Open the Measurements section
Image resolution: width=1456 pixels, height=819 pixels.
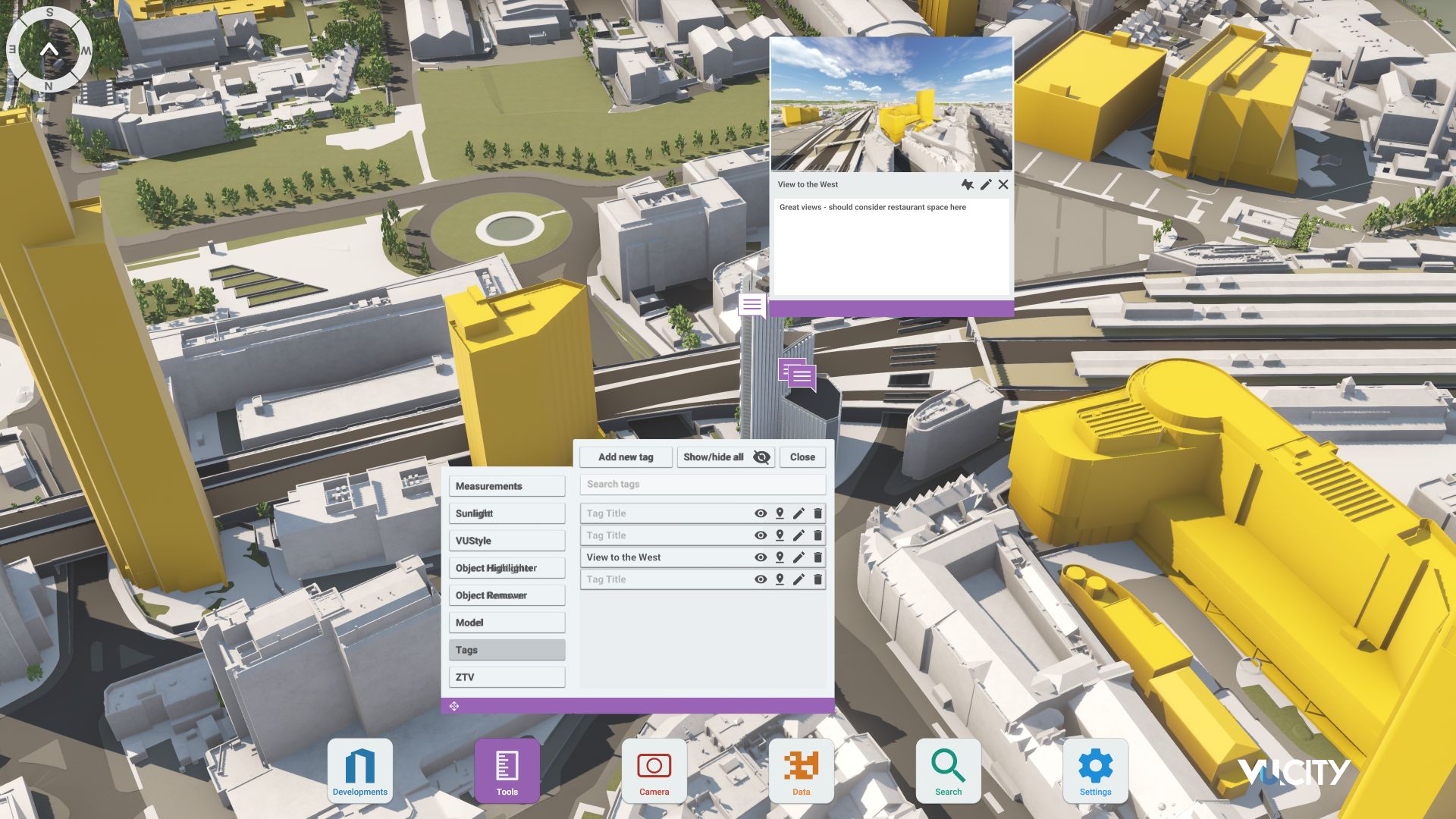click(507, 485)
